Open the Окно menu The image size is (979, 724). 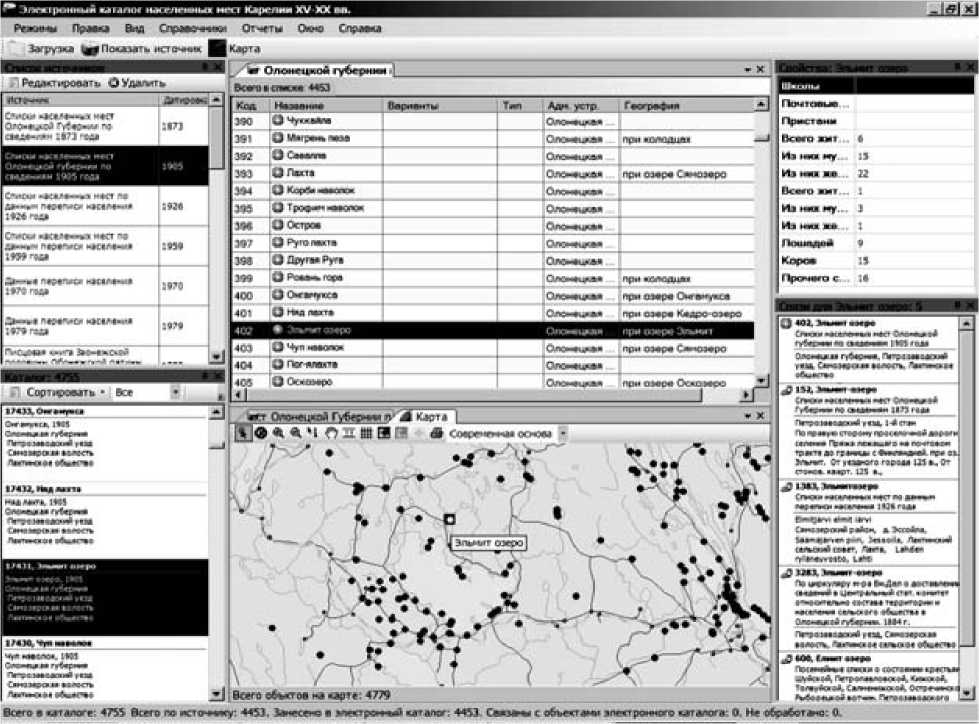pos(310,28)
